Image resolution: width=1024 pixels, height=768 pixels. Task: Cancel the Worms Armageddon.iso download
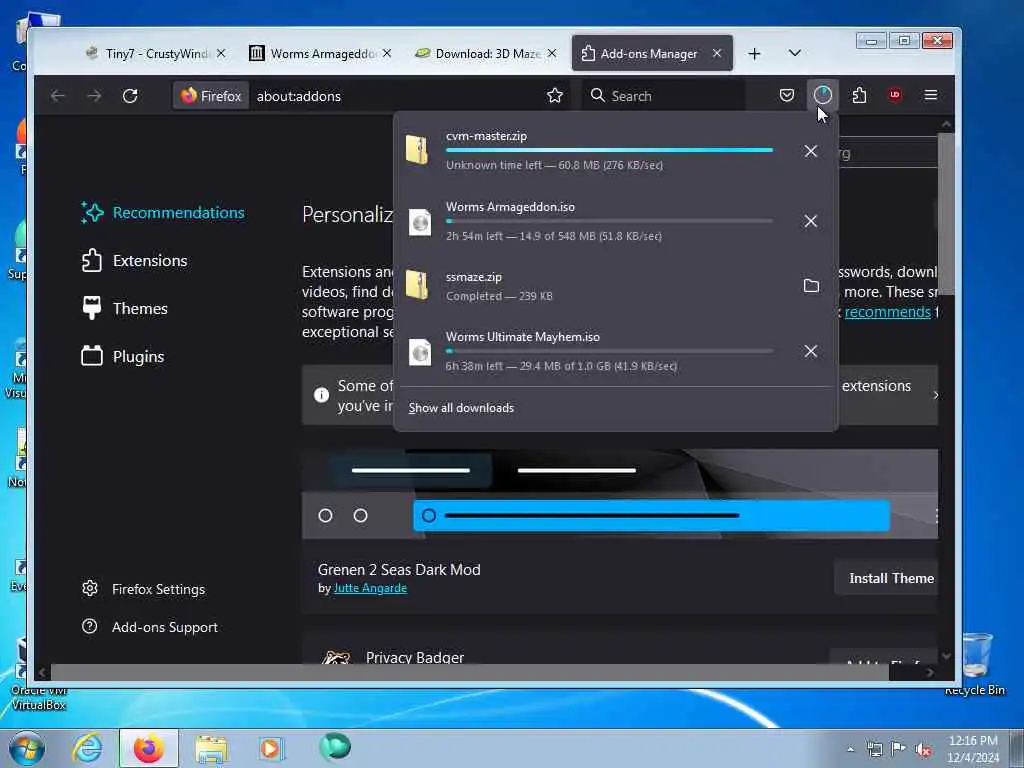click(810, 221)
